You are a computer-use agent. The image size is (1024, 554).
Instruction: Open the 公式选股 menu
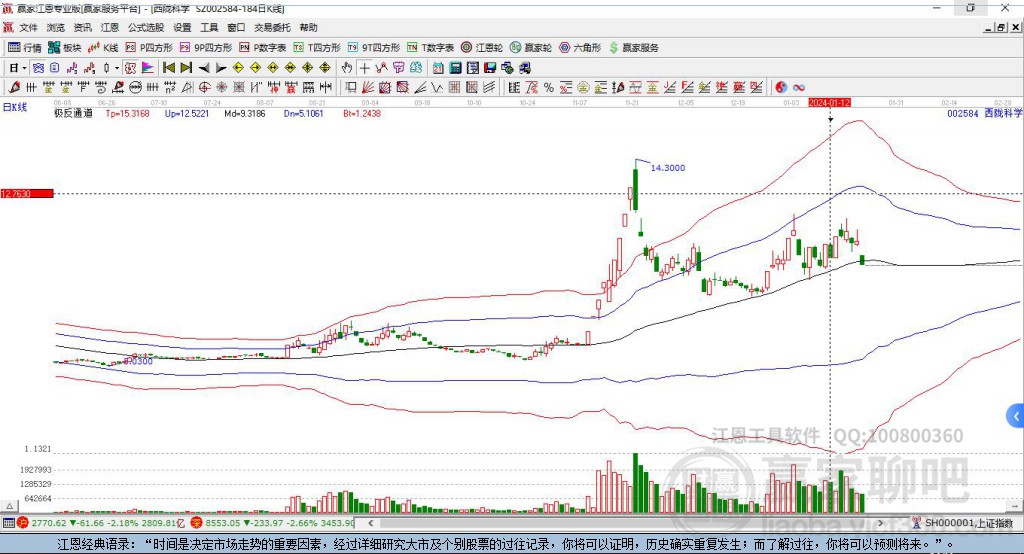[x=146, y=27]
